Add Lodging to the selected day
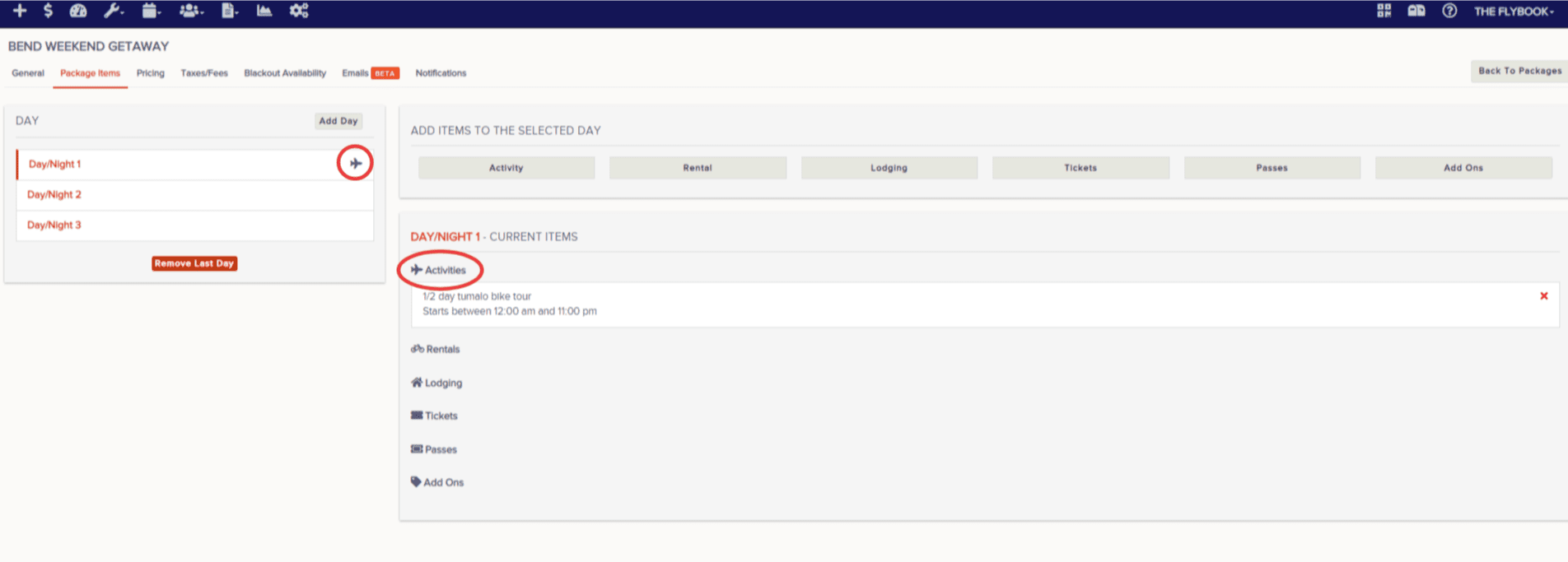This screenshot has height=562, width=1568. [889, 168]
